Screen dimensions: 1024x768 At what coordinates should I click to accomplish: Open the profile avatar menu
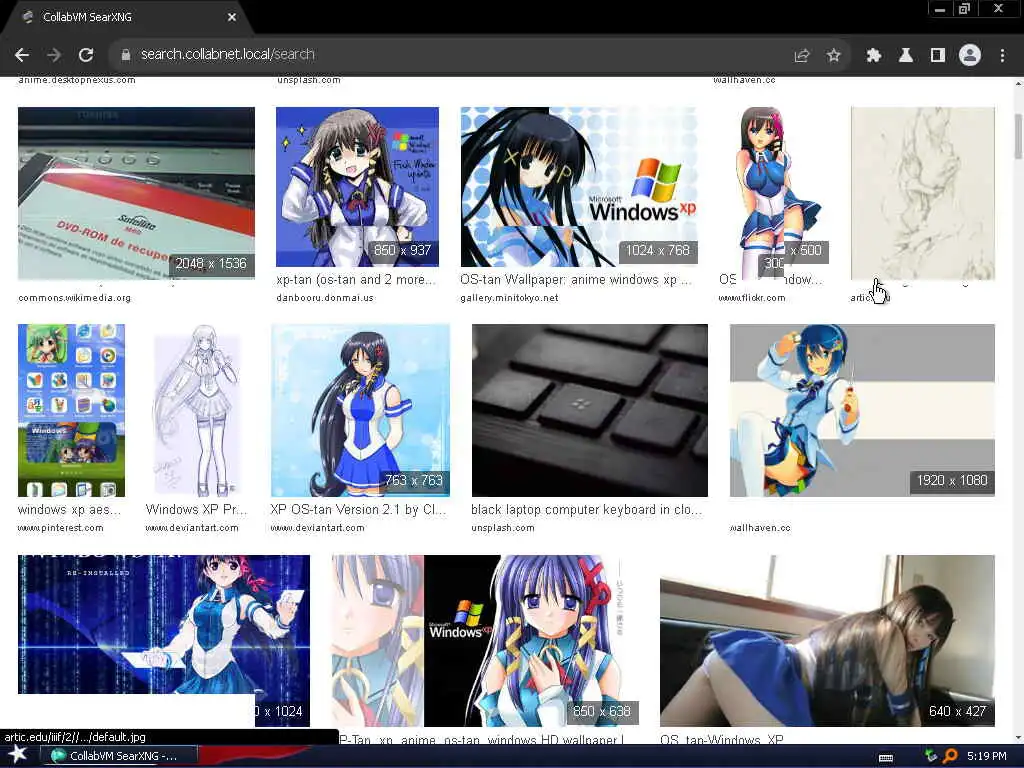pos(970,56)
